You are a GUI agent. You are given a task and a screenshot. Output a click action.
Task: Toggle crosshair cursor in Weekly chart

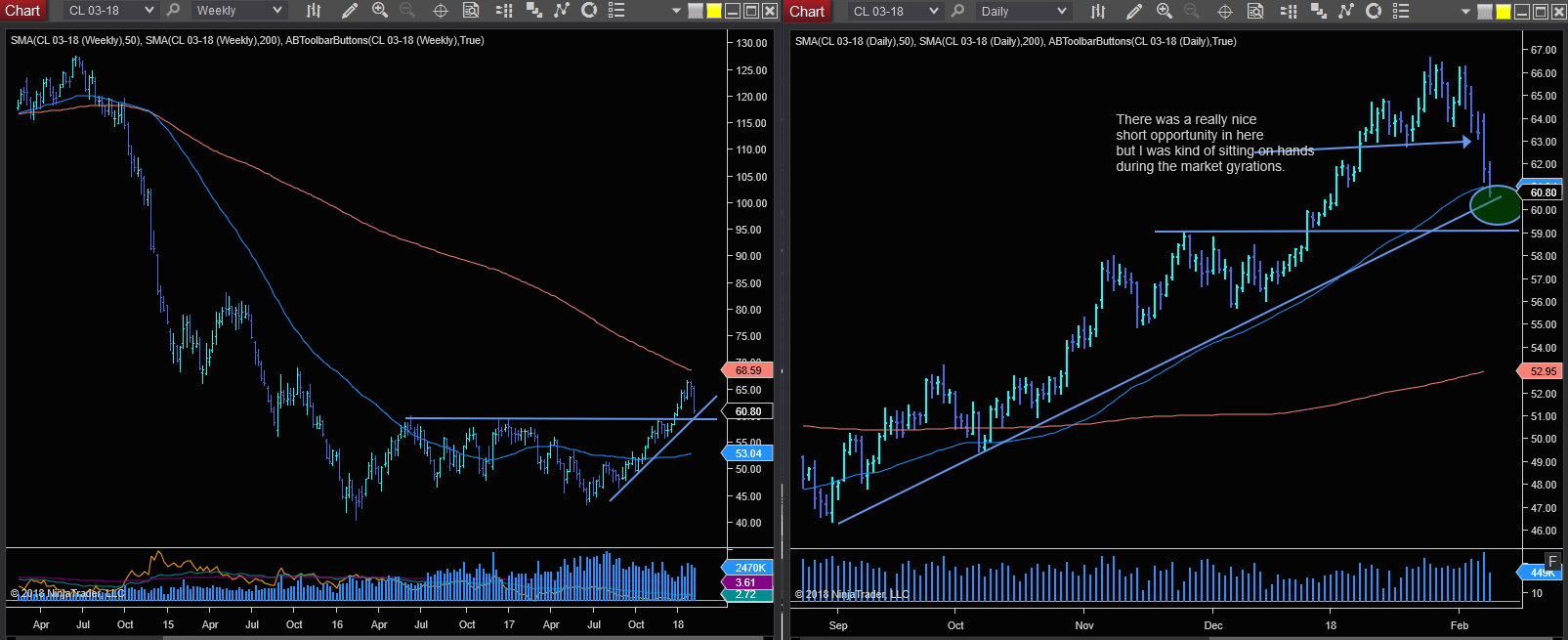tap(441, 11)
